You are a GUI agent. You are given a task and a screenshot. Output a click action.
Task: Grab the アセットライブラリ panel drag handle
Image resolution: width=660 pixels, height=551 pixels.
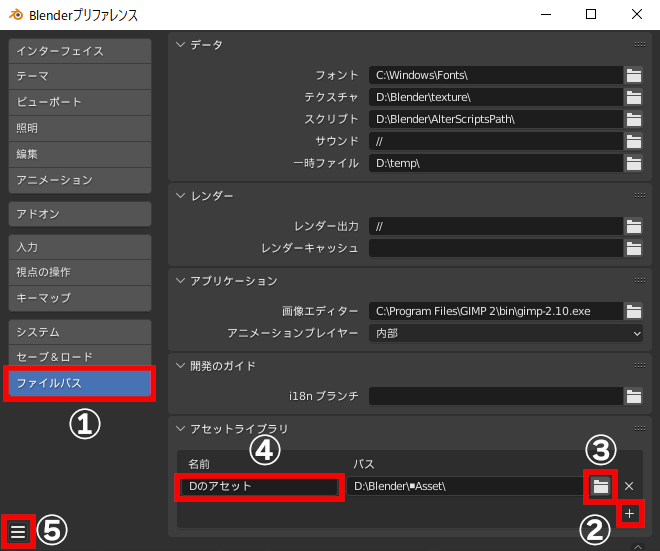[x=639, y=429]
